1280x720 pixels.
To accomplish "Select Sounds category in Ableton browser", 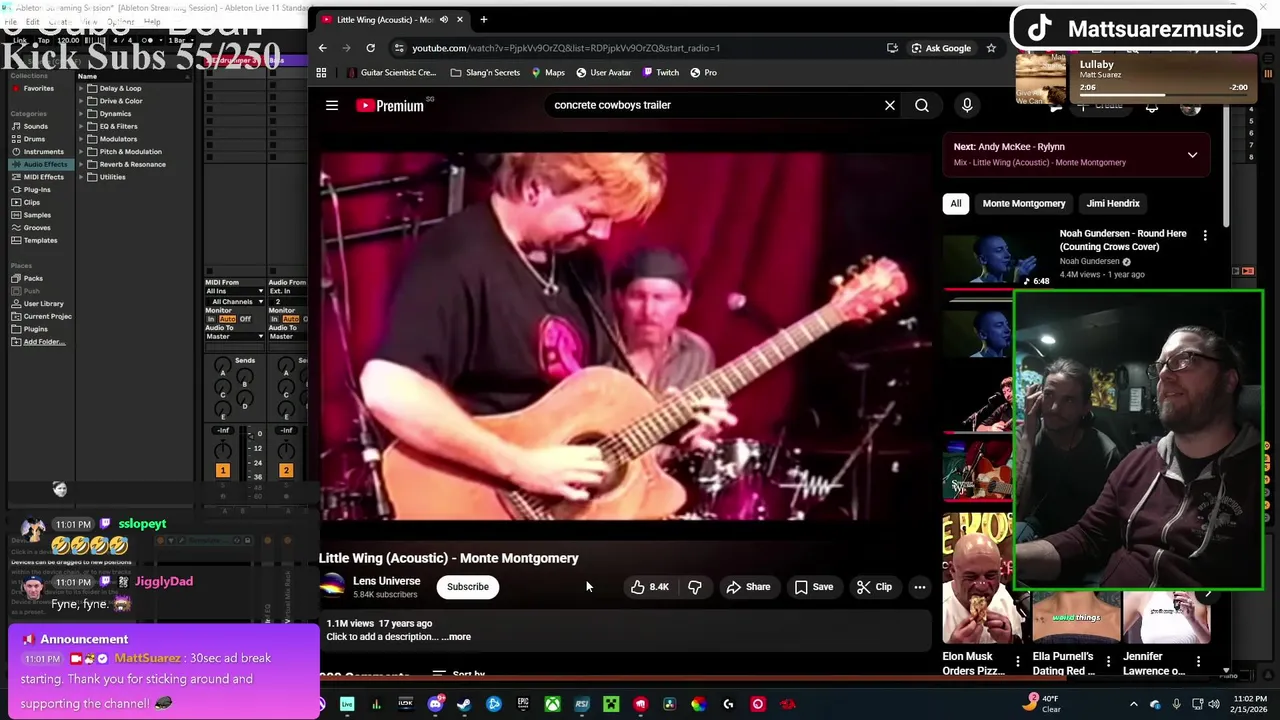I will coord(36,126).
